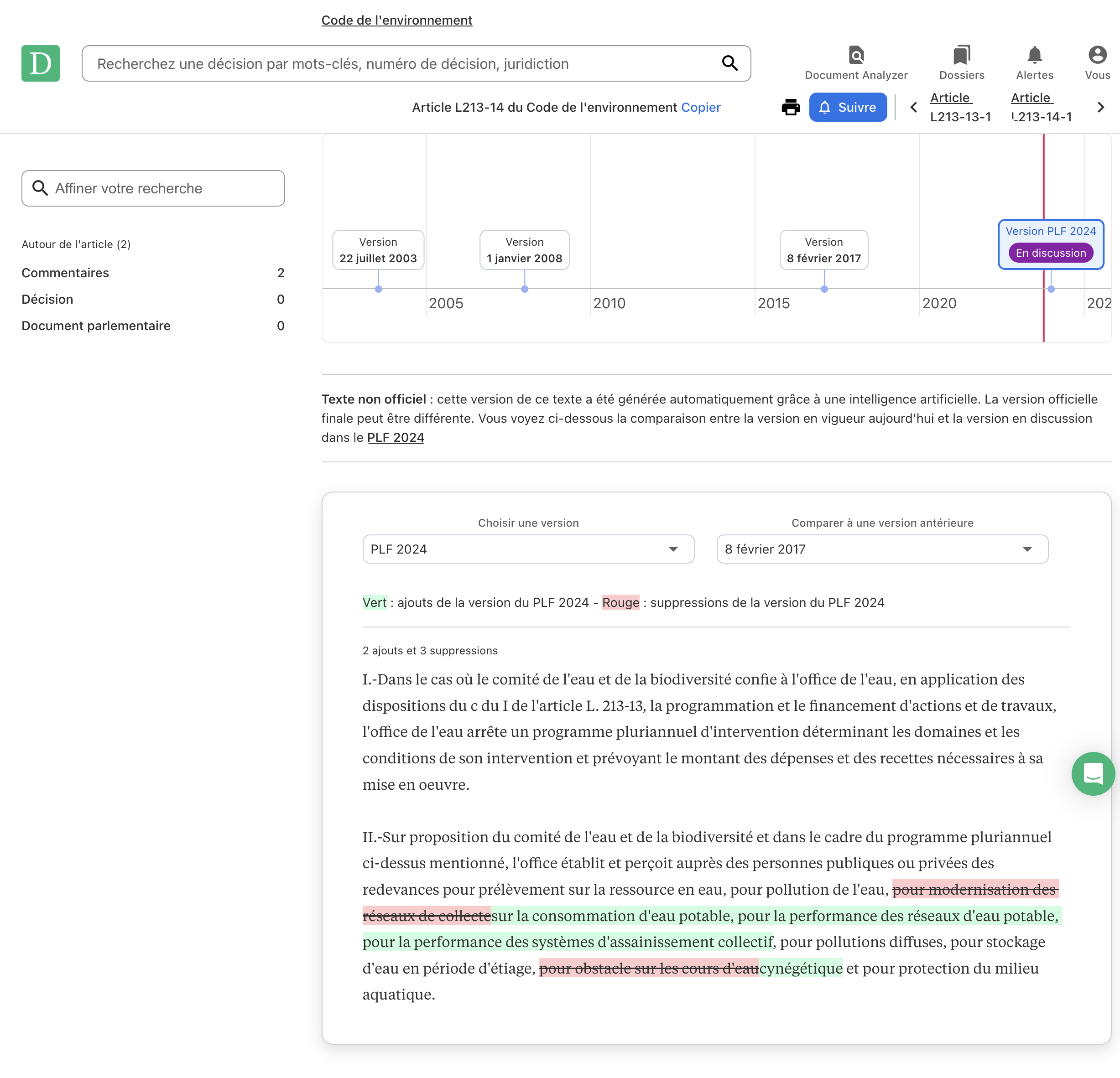Viewport: 1120px width, 1078px height.
Task: Open the PLF 2024 link
Action: [395, 437]
